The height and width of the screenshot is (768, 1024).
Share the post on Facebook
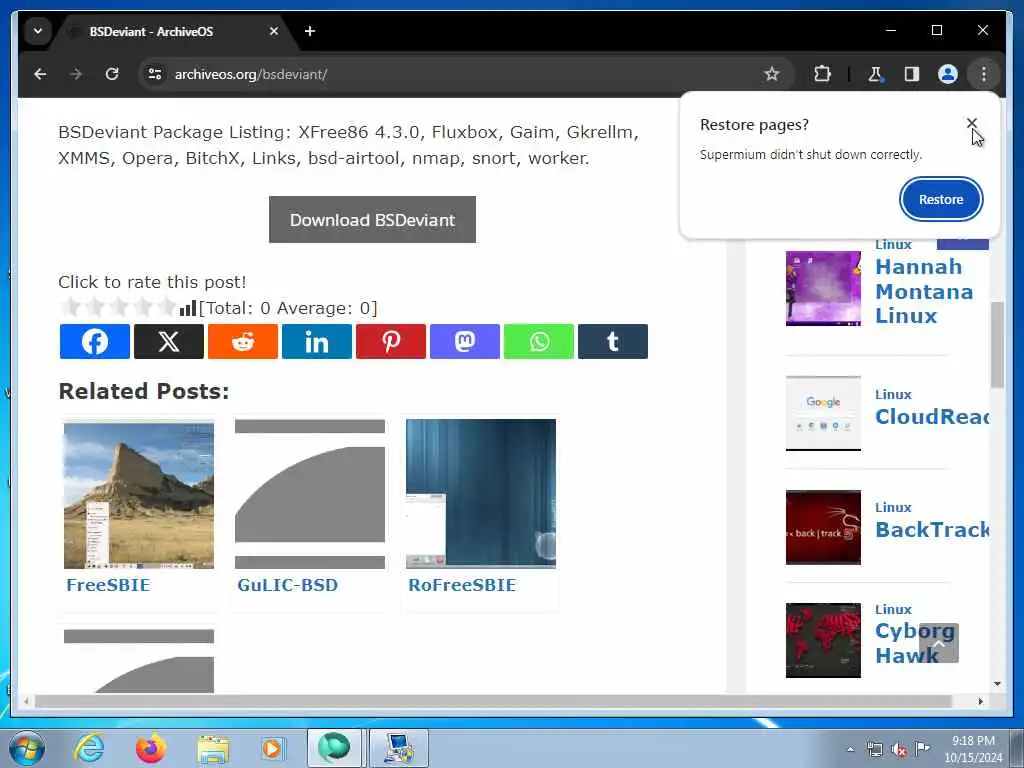95,342
